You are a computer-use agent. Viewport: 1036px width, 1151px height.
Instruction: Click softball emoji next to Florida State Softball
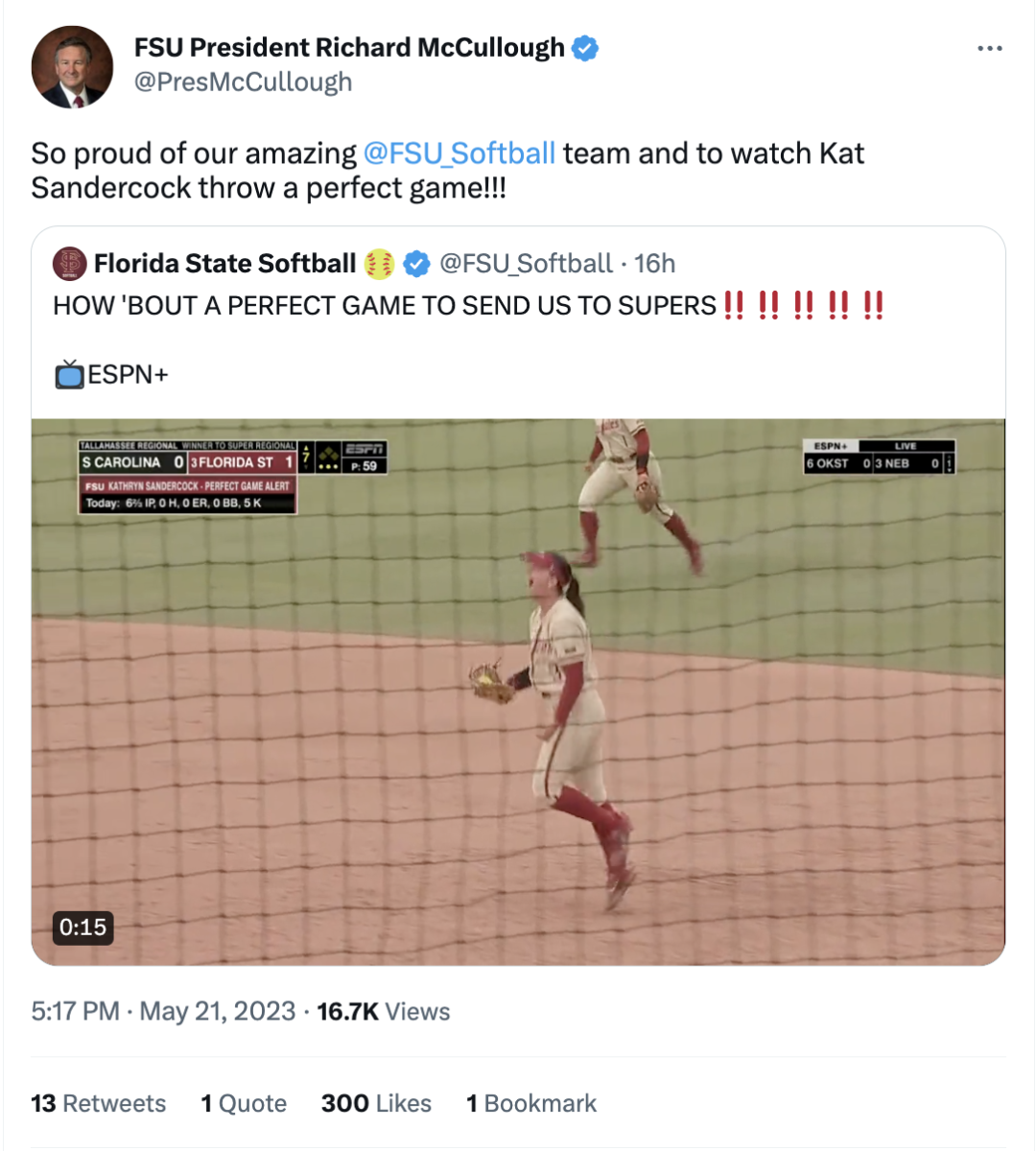380,264
